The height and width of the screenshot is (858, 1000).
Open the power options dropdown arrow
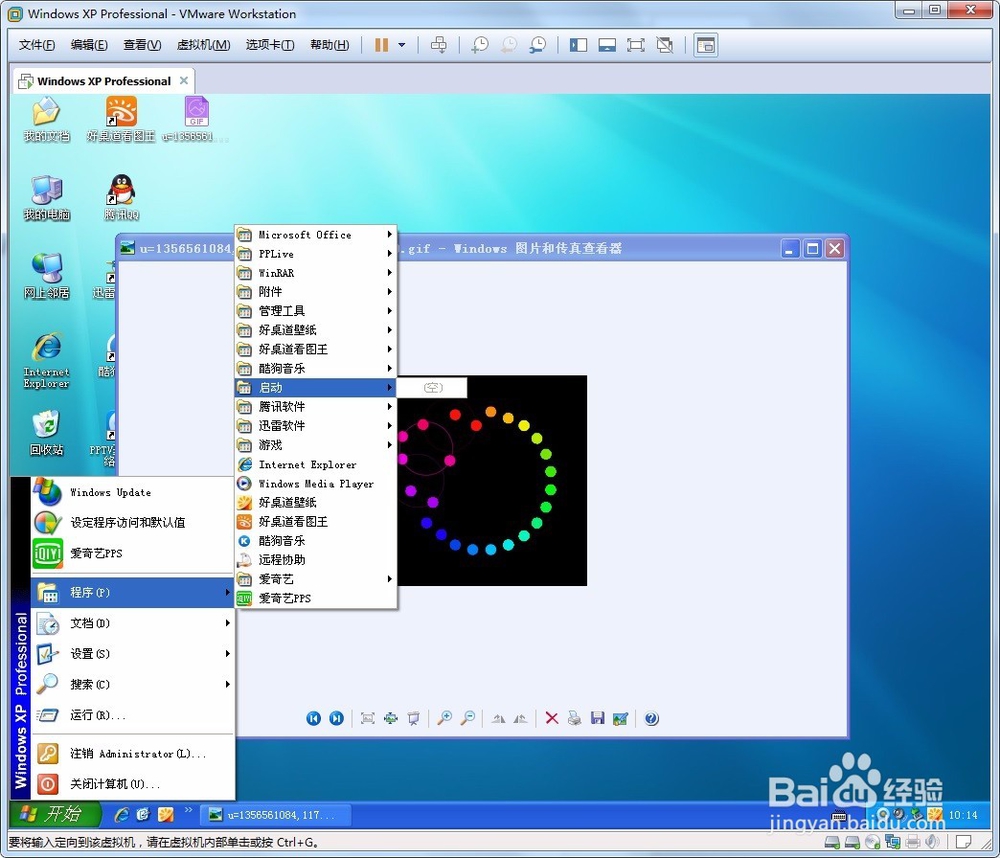coord(402,45)
